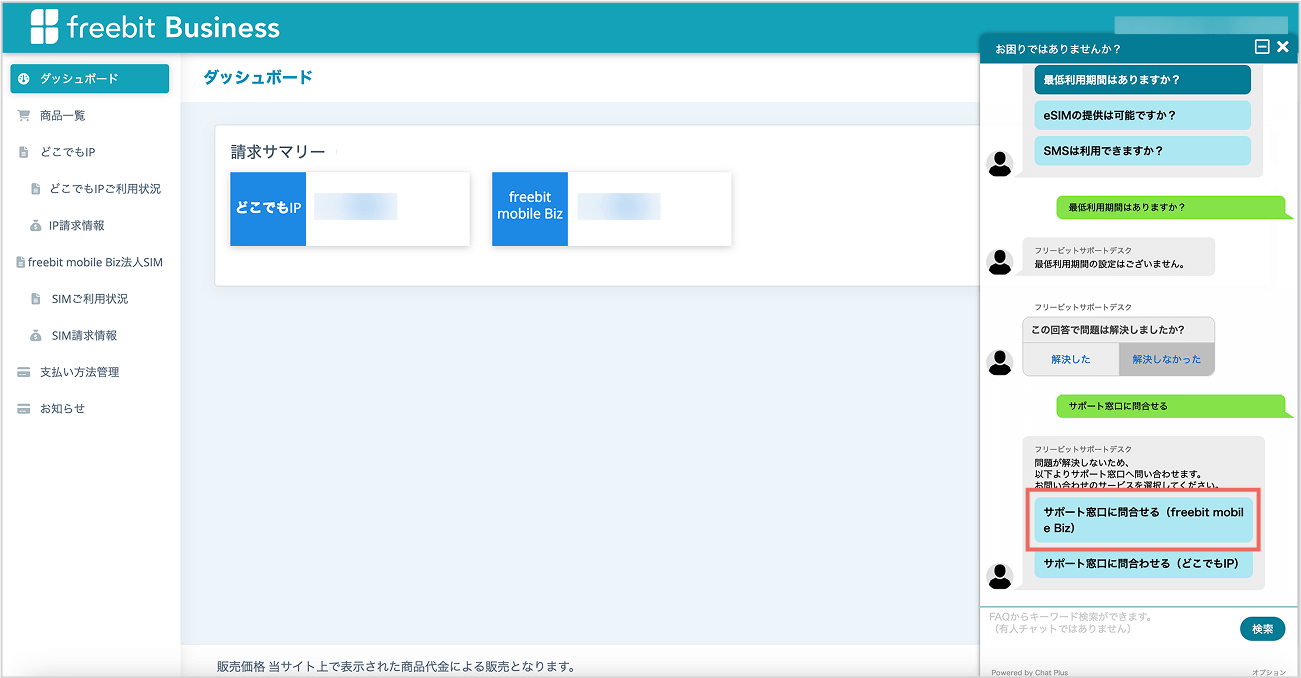Click the お困りではありませんか？ chat title
The width and height of the screenshot is (1301, 678).
pos(1058,48)
